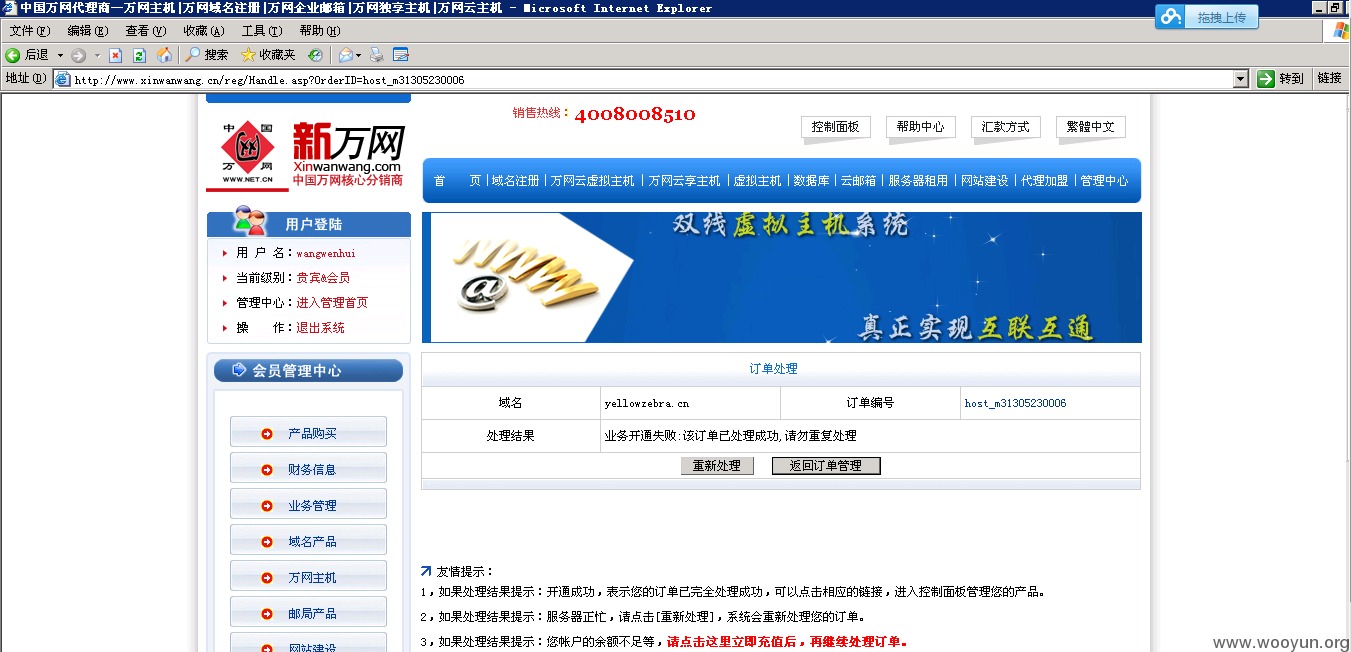Image resolution: width=1351 pixels, height=652 pixels.
Task: Open 网站建设 navigation item
Action: (x=984, y=181)
